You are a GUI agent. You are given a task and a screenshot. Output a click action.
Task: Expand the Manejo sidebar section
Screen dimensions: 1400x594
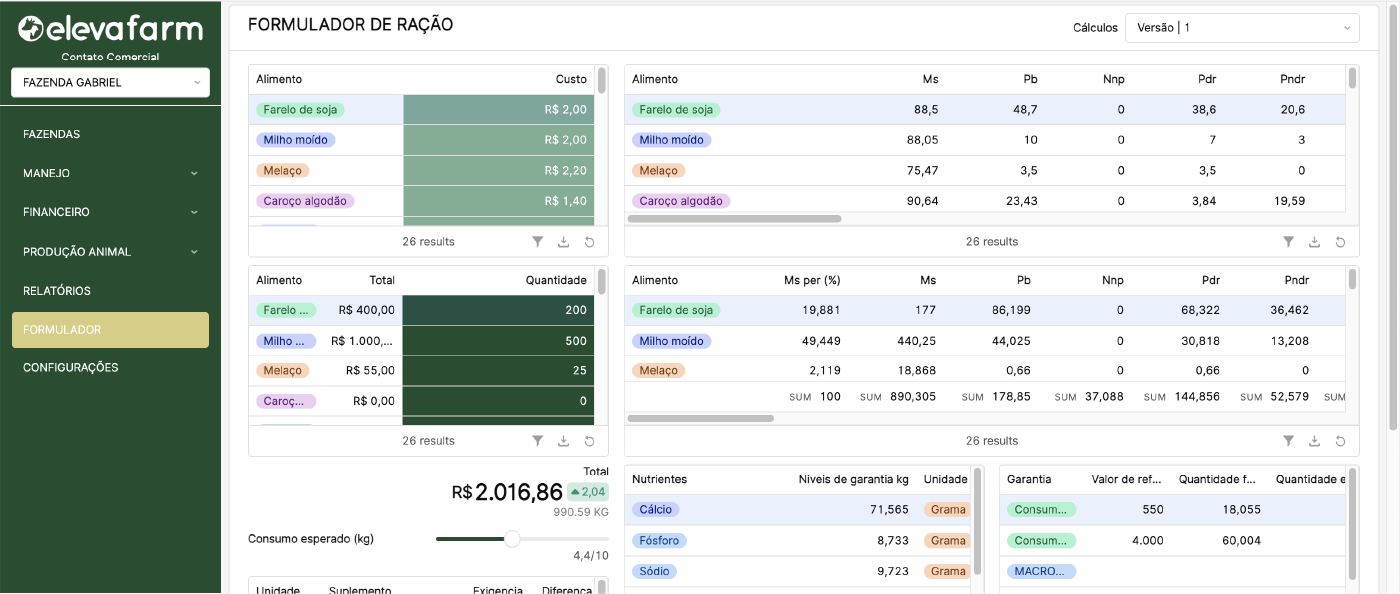110,173
